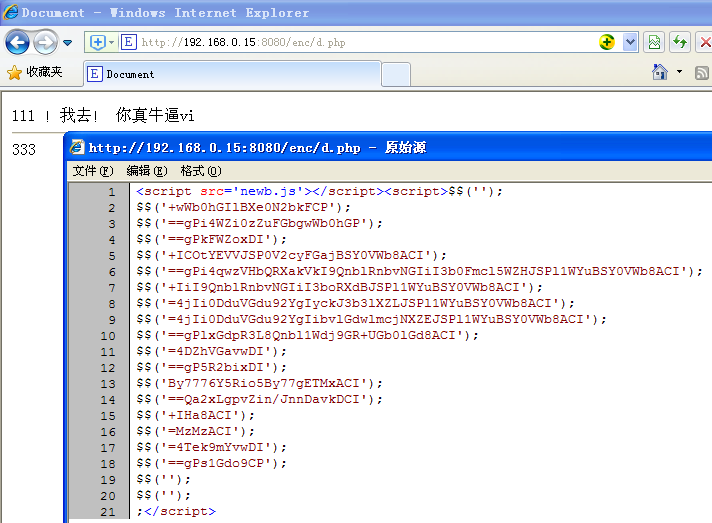Image resolution: width=712 pixels, height=523 pixels.
Task: Open the Favorites star button
Action: [35, 72]
